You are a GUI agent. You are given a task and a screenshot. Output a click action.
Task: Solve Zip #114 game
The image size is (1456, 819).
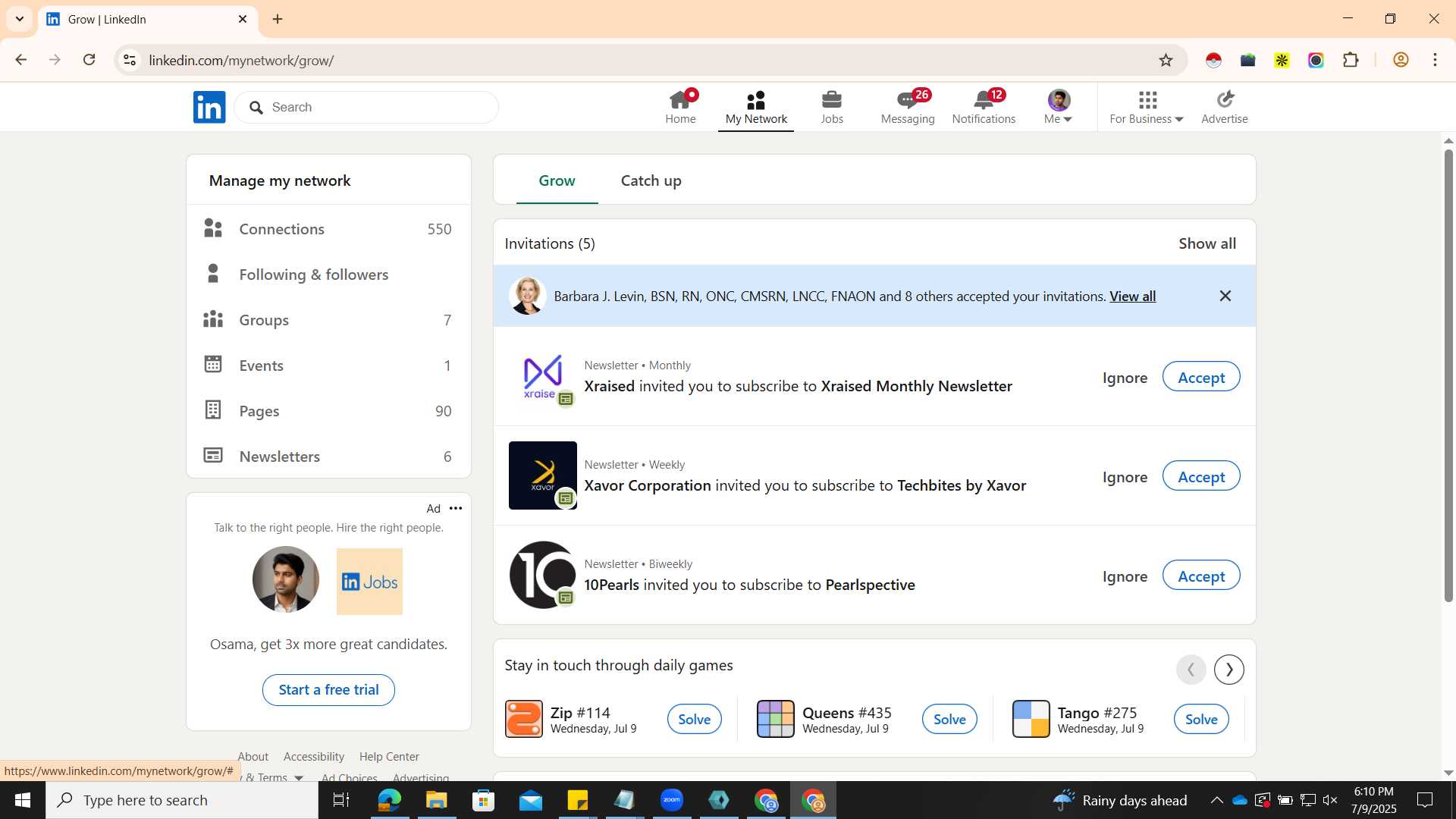tap(694, 719)
